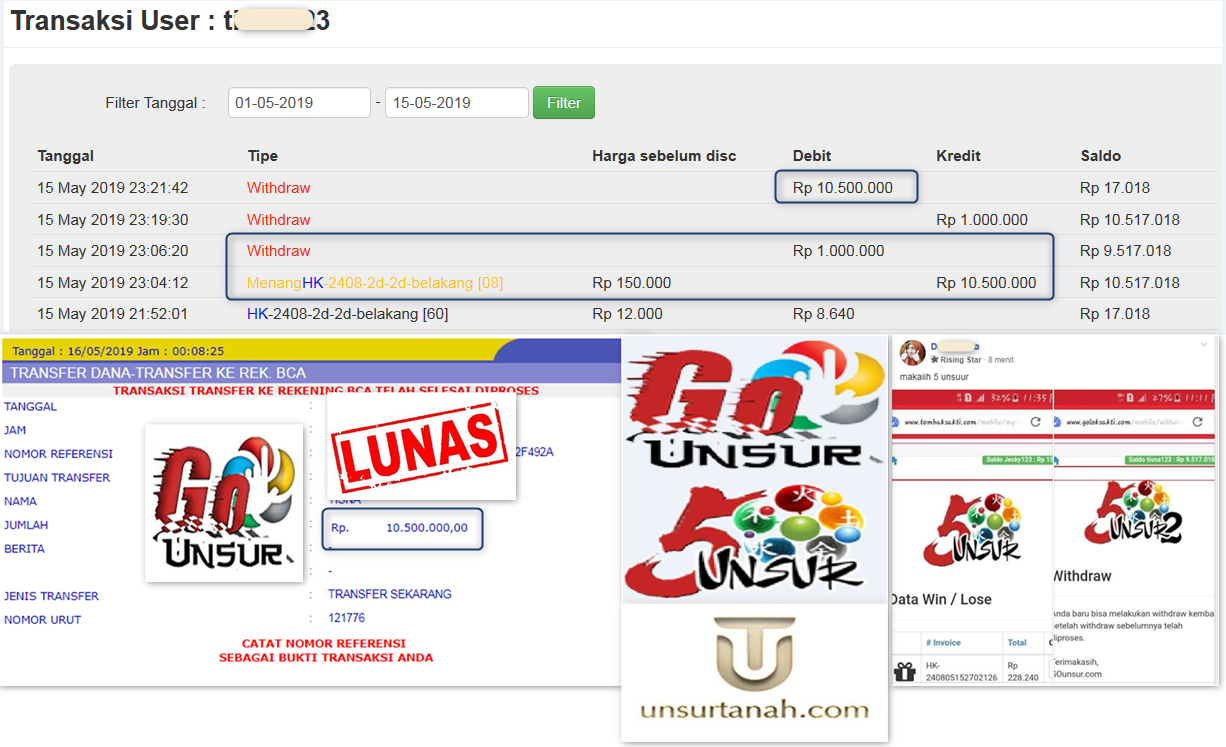Click the Withdraw entry at 23:21:42
The height and width of the screenshot is (747, 1226).
(279, 188)
